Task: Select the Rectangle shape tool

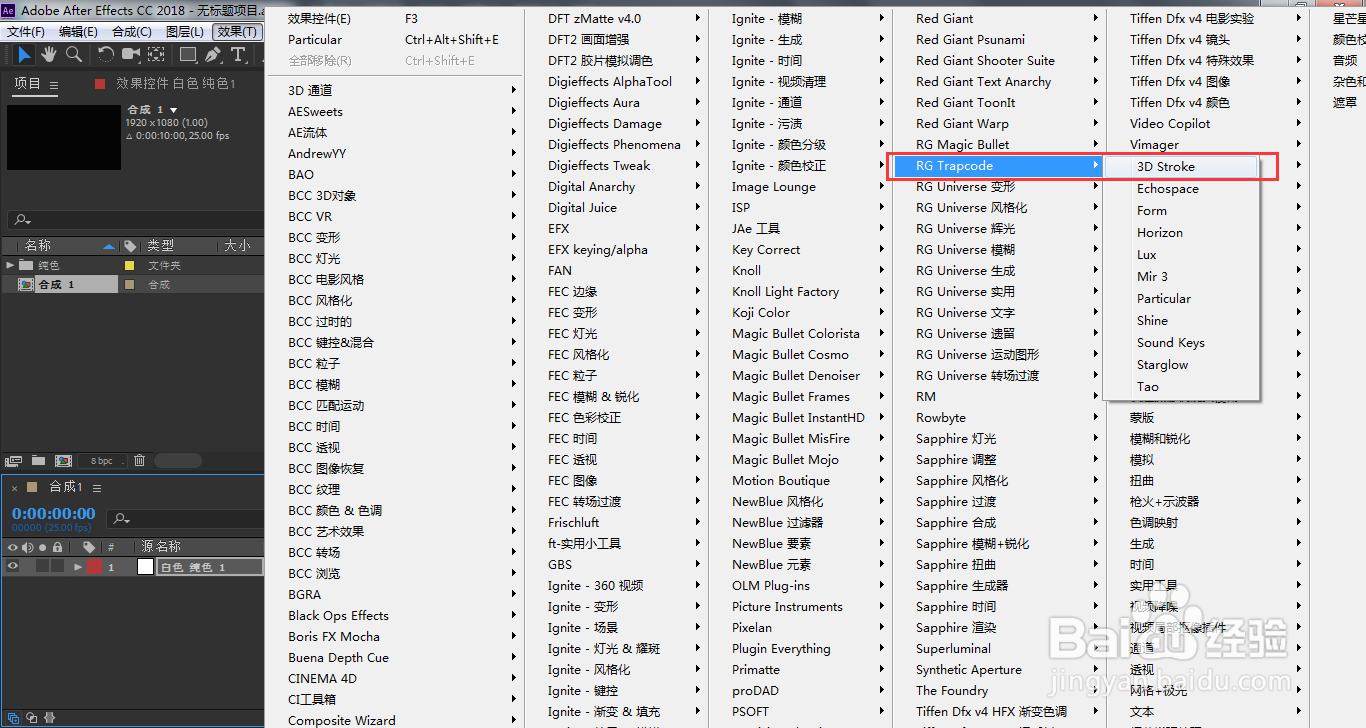Action: coord(188,54)
